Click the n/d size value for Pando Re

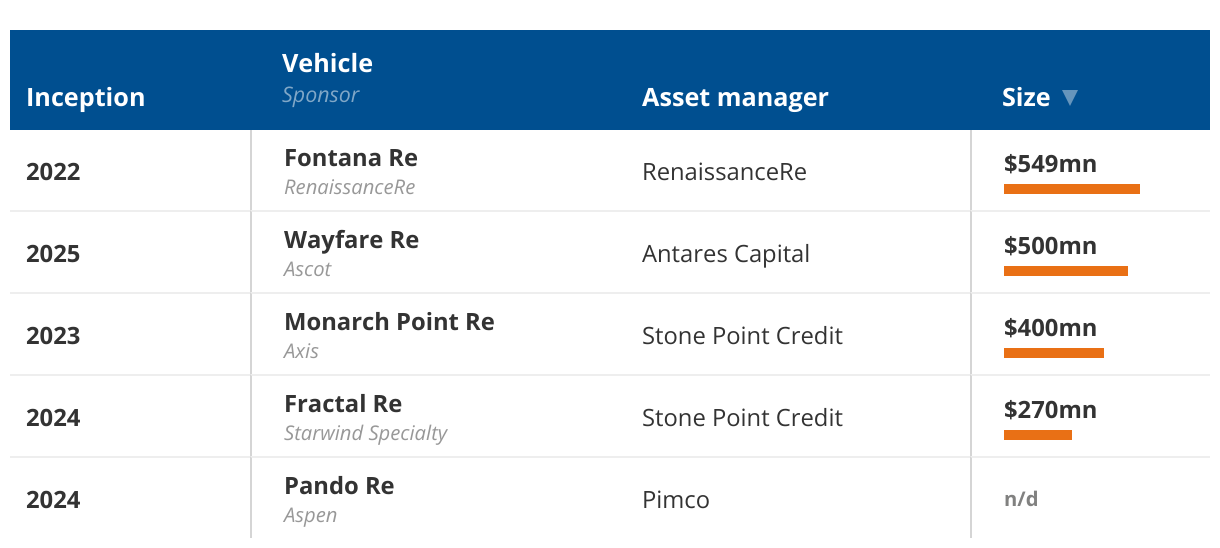point(1021,499)
